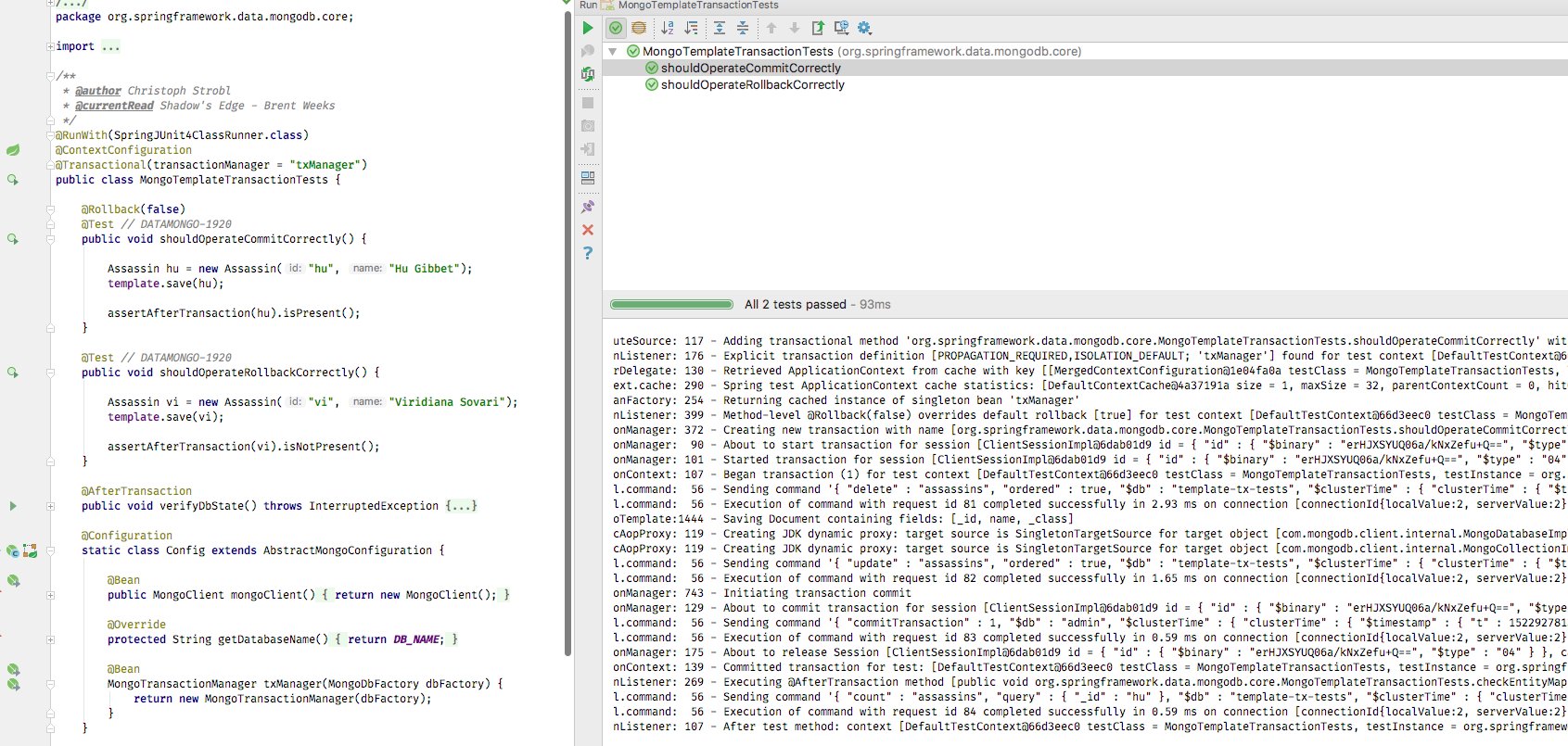Open help with question mark icon
This screenshot has height=746, width=1568.
pyautogui.click(x=588, y=252)
